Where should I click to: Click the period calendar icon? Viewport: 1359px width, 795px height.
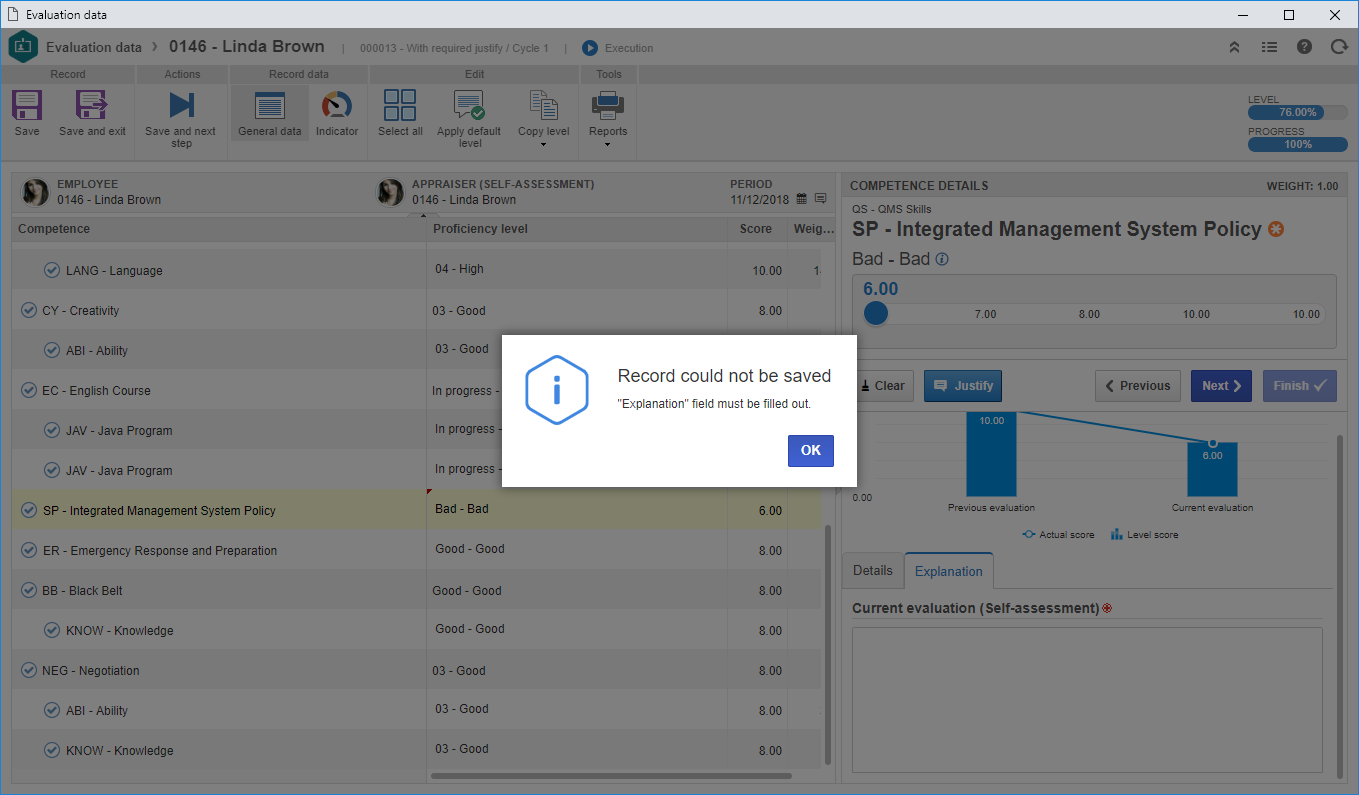801,199
